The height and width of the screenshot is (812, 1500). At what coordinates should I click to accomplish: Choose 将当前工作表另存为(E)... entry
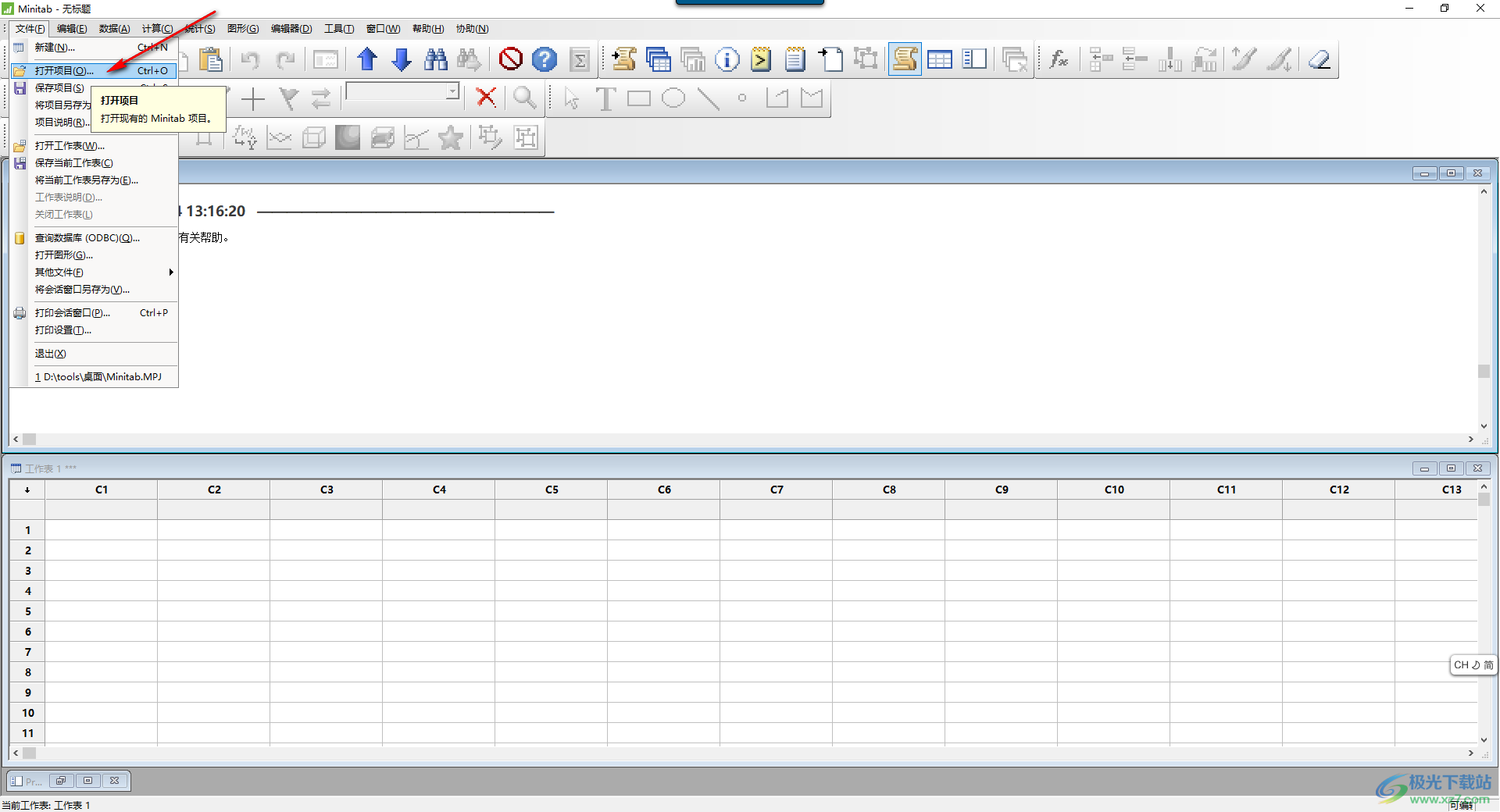(94, 180)
